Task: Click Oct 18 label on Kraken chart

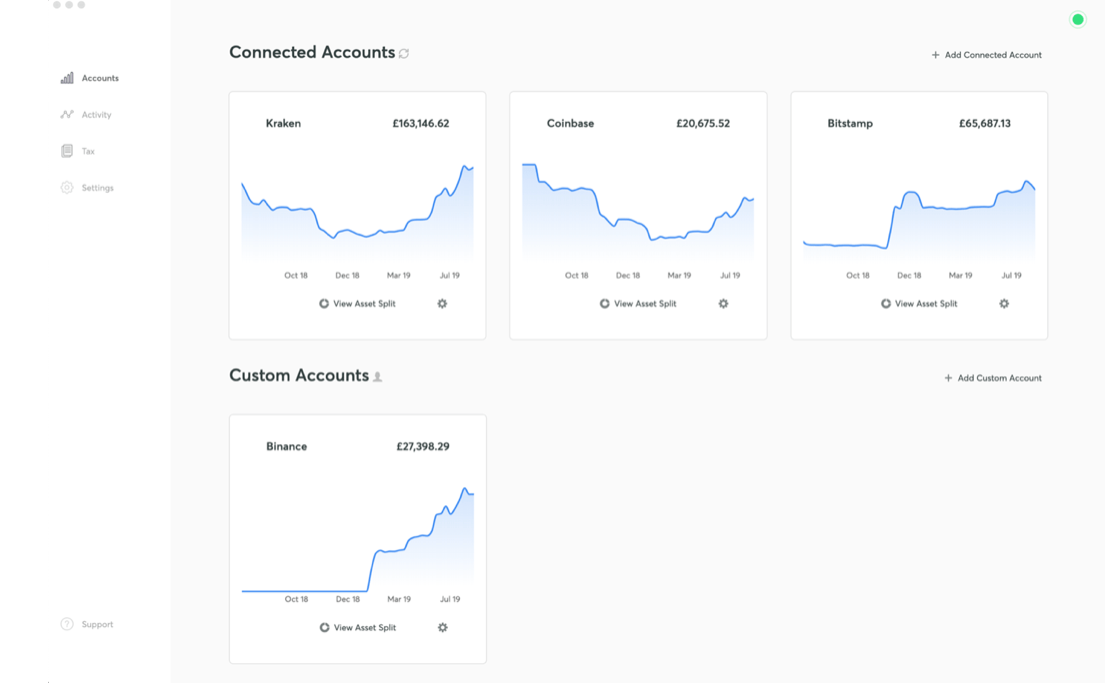Action: [296, 276]
